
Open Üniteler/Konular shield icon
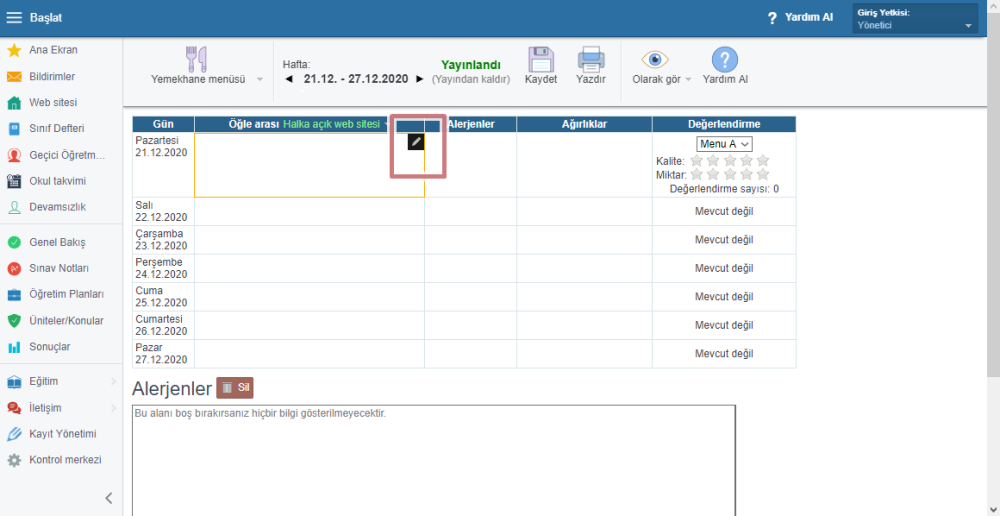(14, 321)
